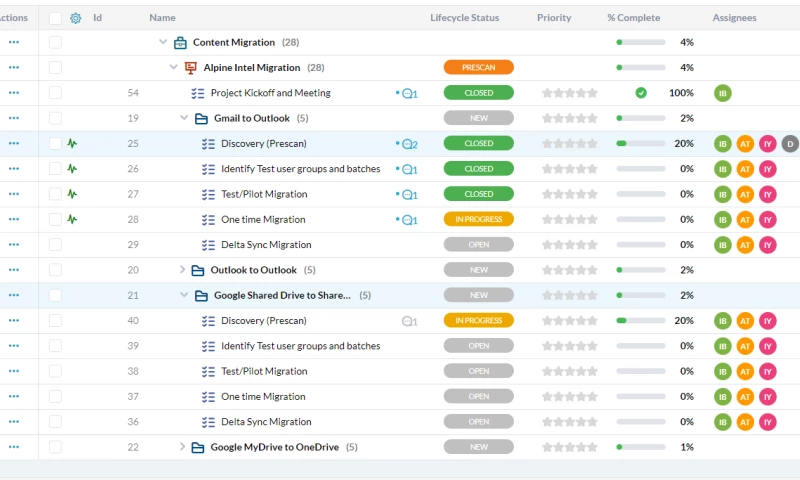Click the Content Migration 4% progress bar
This screenshot has height=480, width=800.
point(641,42)
